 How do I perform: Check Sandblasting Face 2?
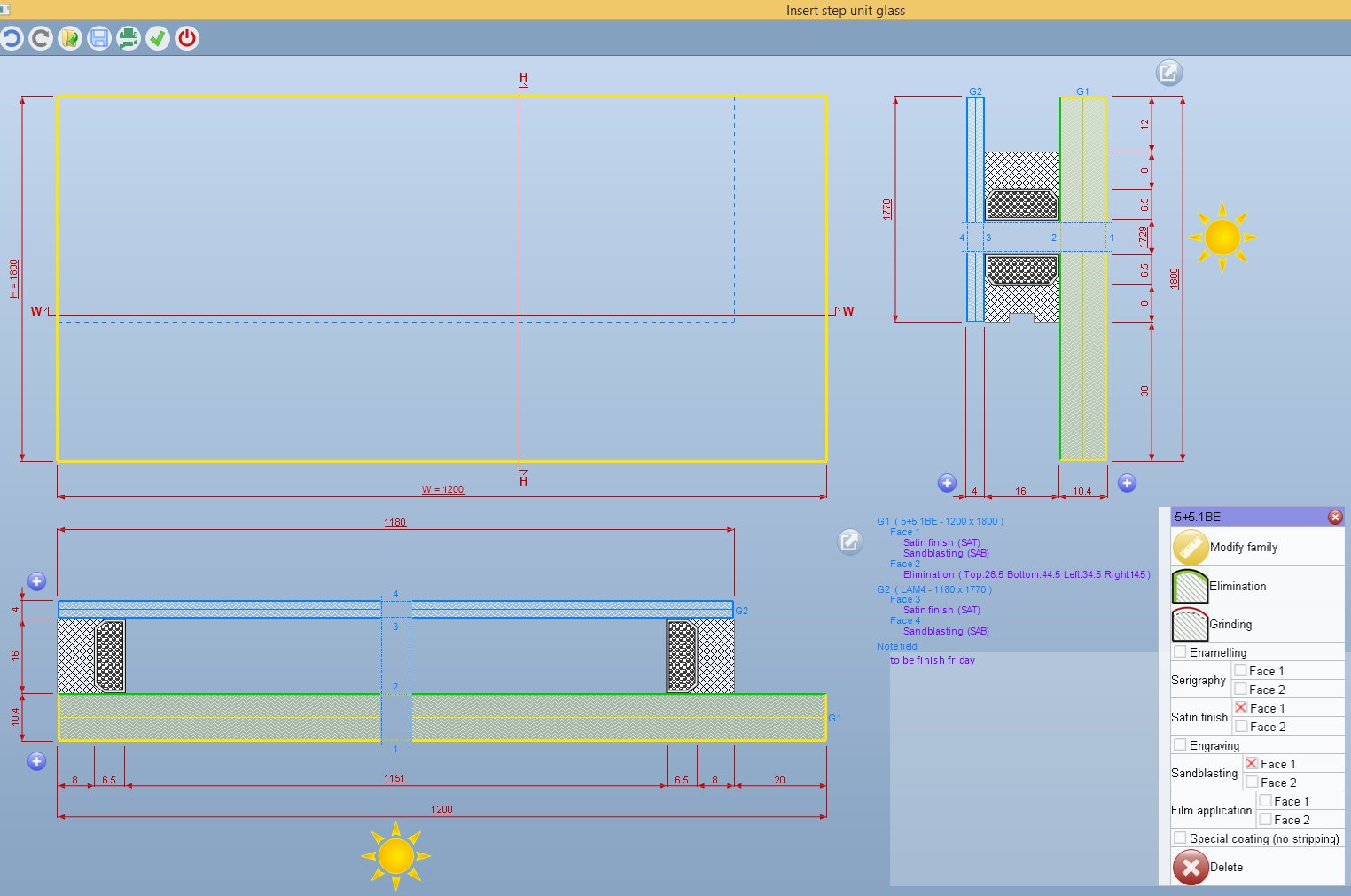click(1251, 782)
